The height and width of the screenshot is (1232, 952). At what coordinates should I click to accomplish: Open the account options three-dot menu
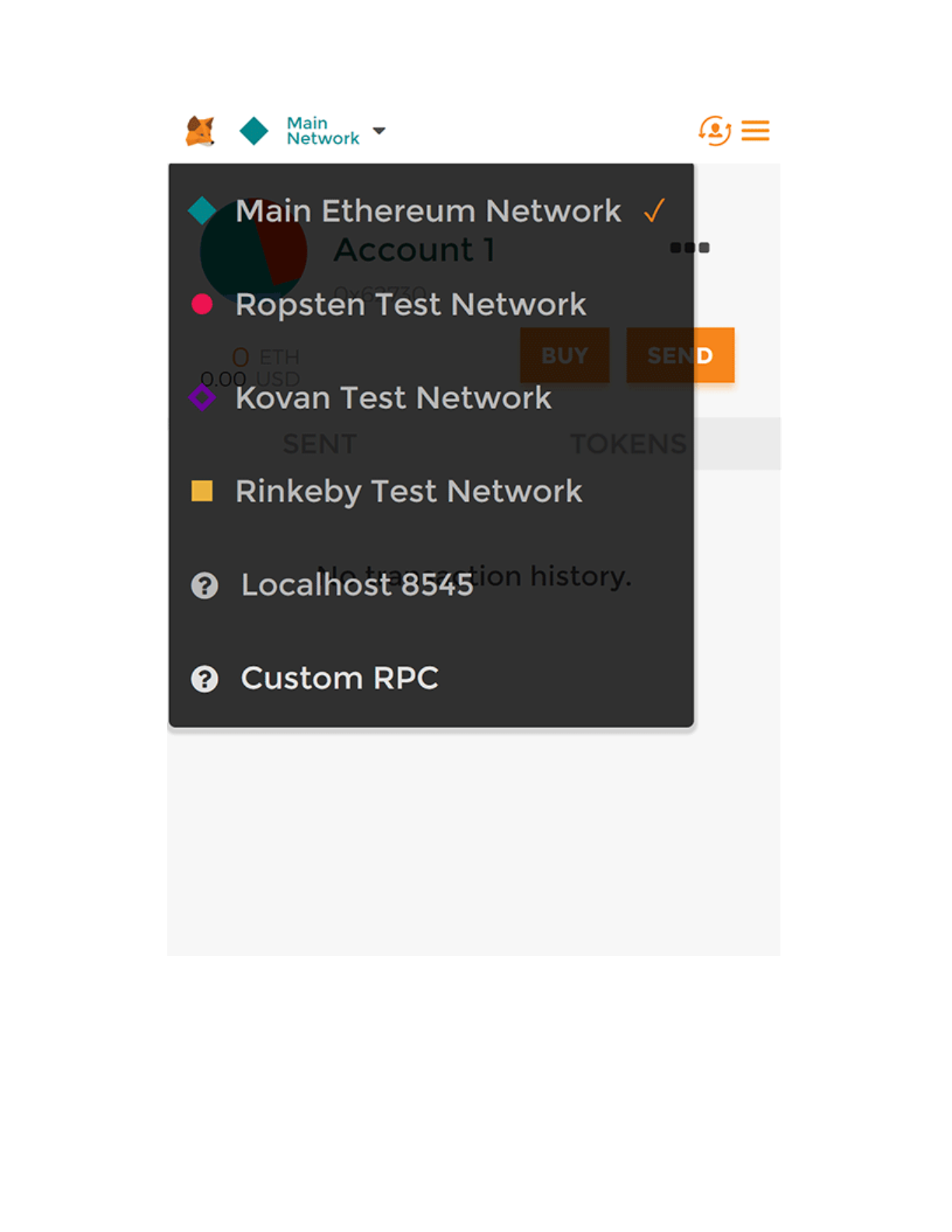690,247
